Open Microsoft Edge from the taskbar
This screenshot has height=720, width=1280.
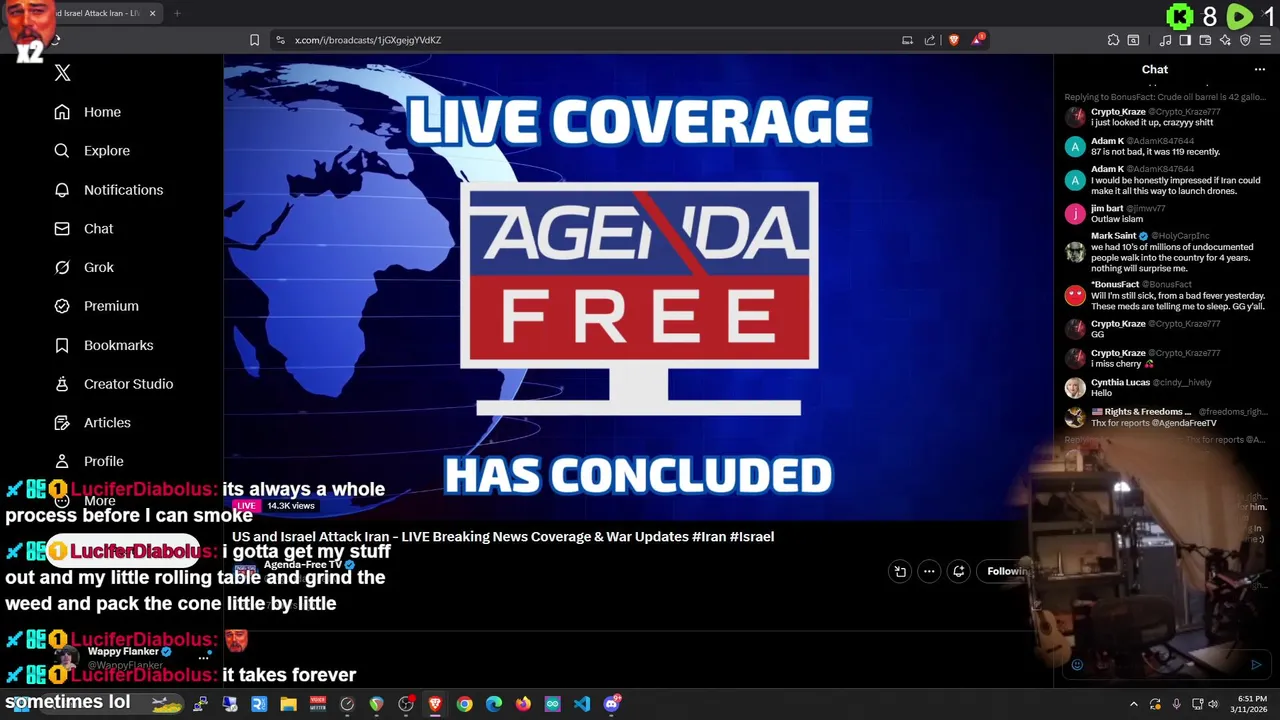click(x=494, y=704)
